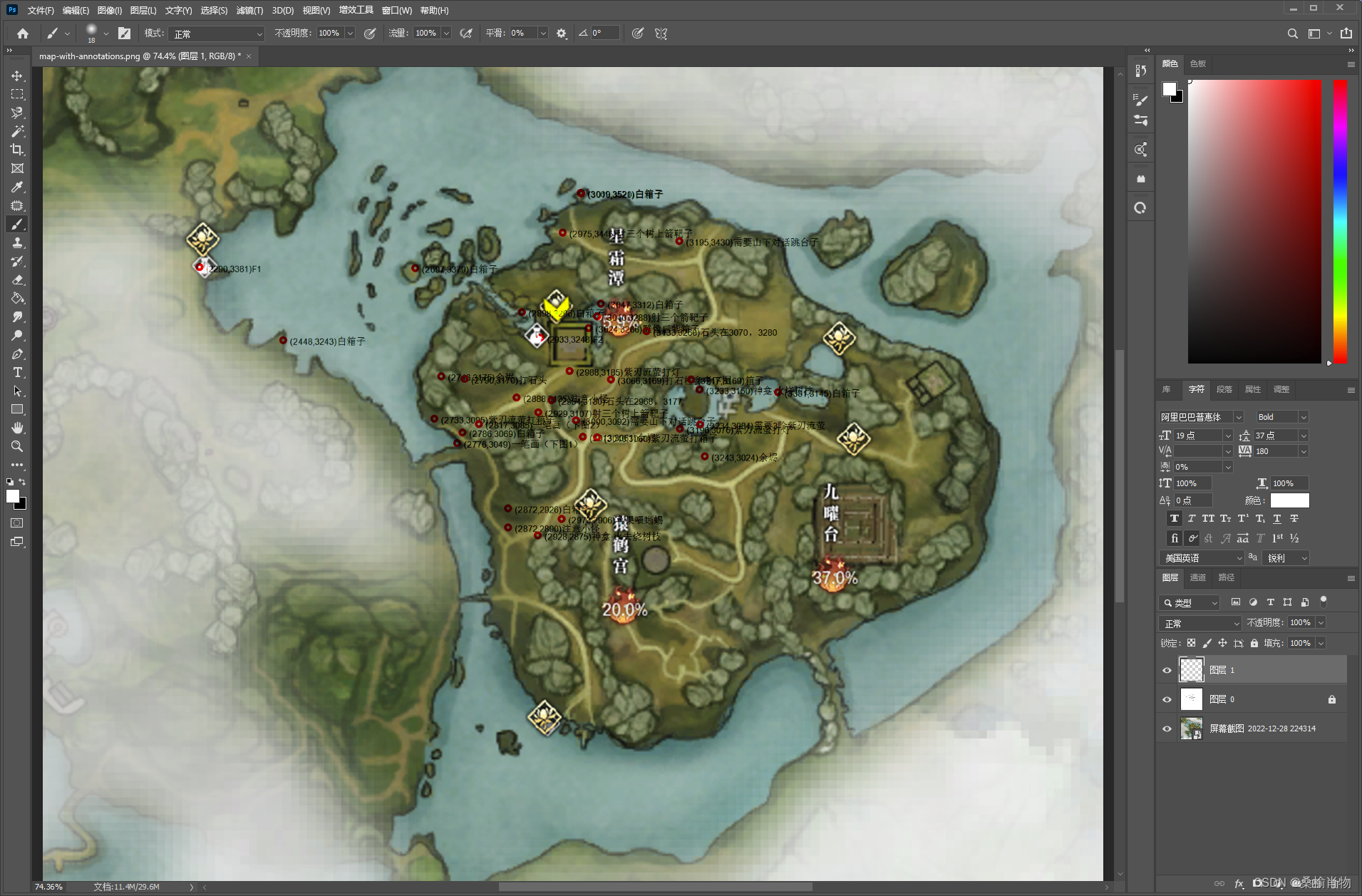The height and width of the screenshot is (896, 1362).
Task: Open the brush 不透明度 dropdown arrow
Action: 350,34
